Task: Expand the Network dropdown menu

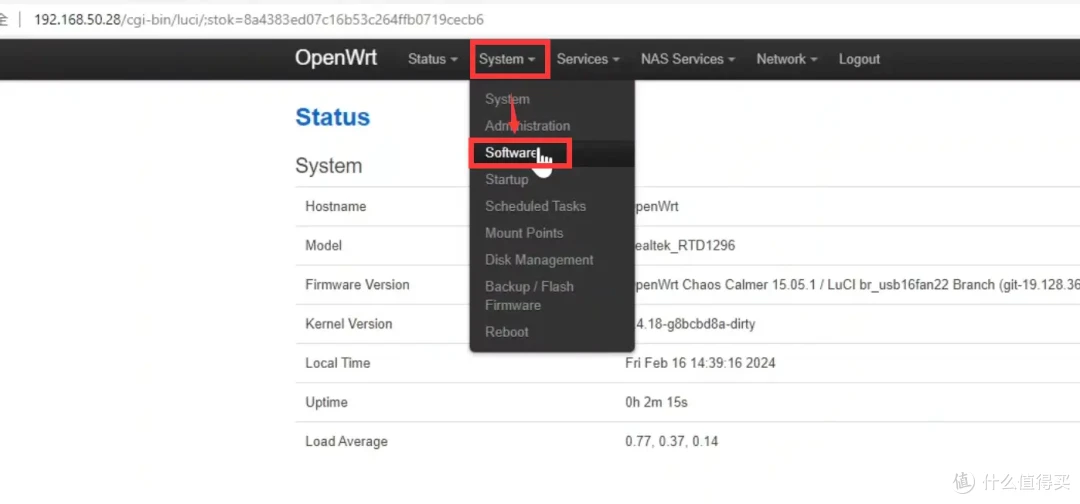Action: (x=787, y=59)
